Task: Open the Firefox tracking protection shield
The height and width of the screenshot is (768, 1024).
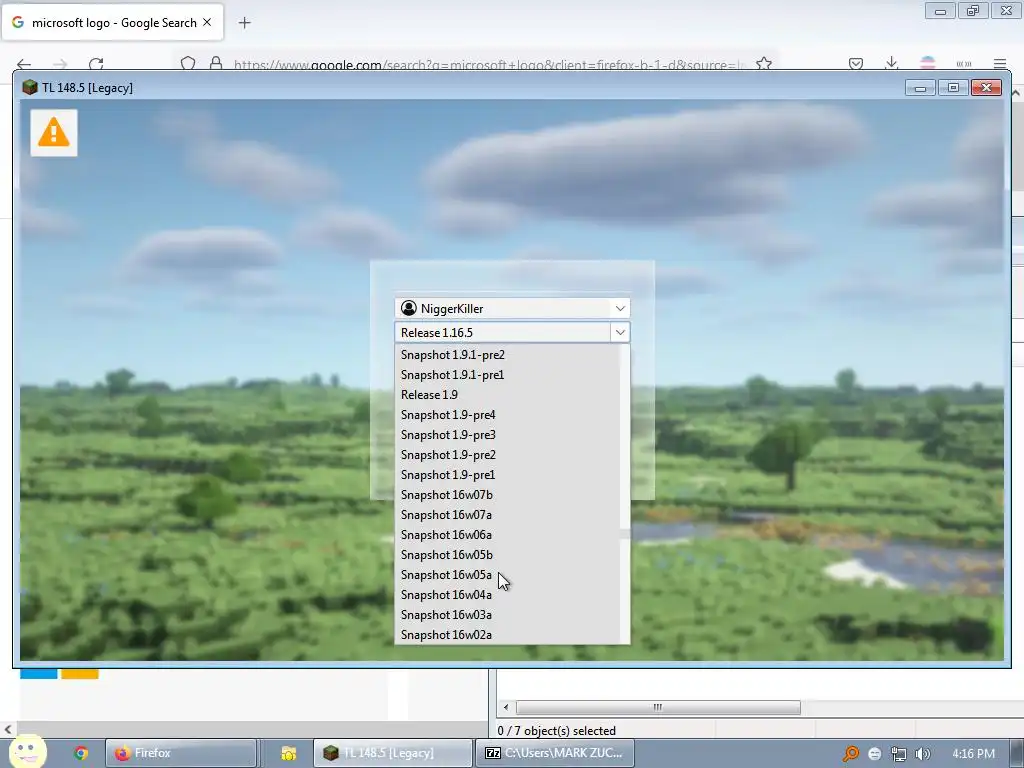Action: tap(188, 64)
